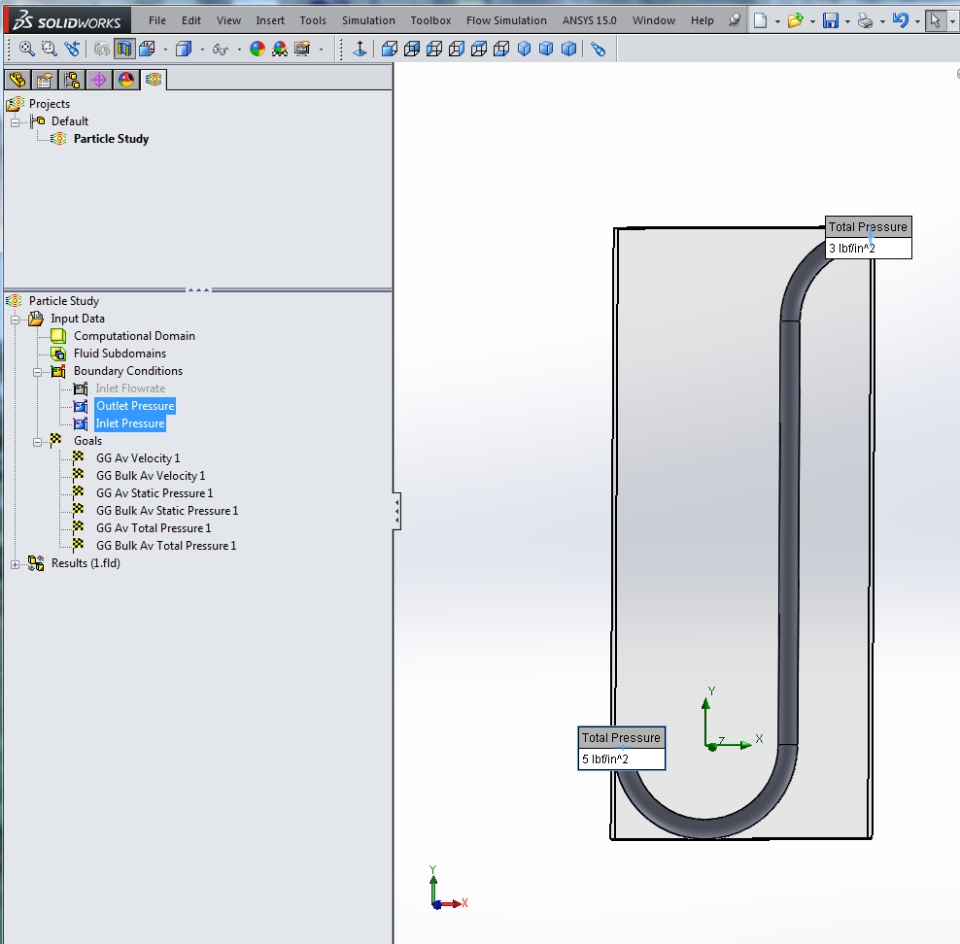Image resolution: width=960 pixels, height=944 pixels.
Task: Click the panel collapse handle beside the viewport
Action: pos(397,511)
